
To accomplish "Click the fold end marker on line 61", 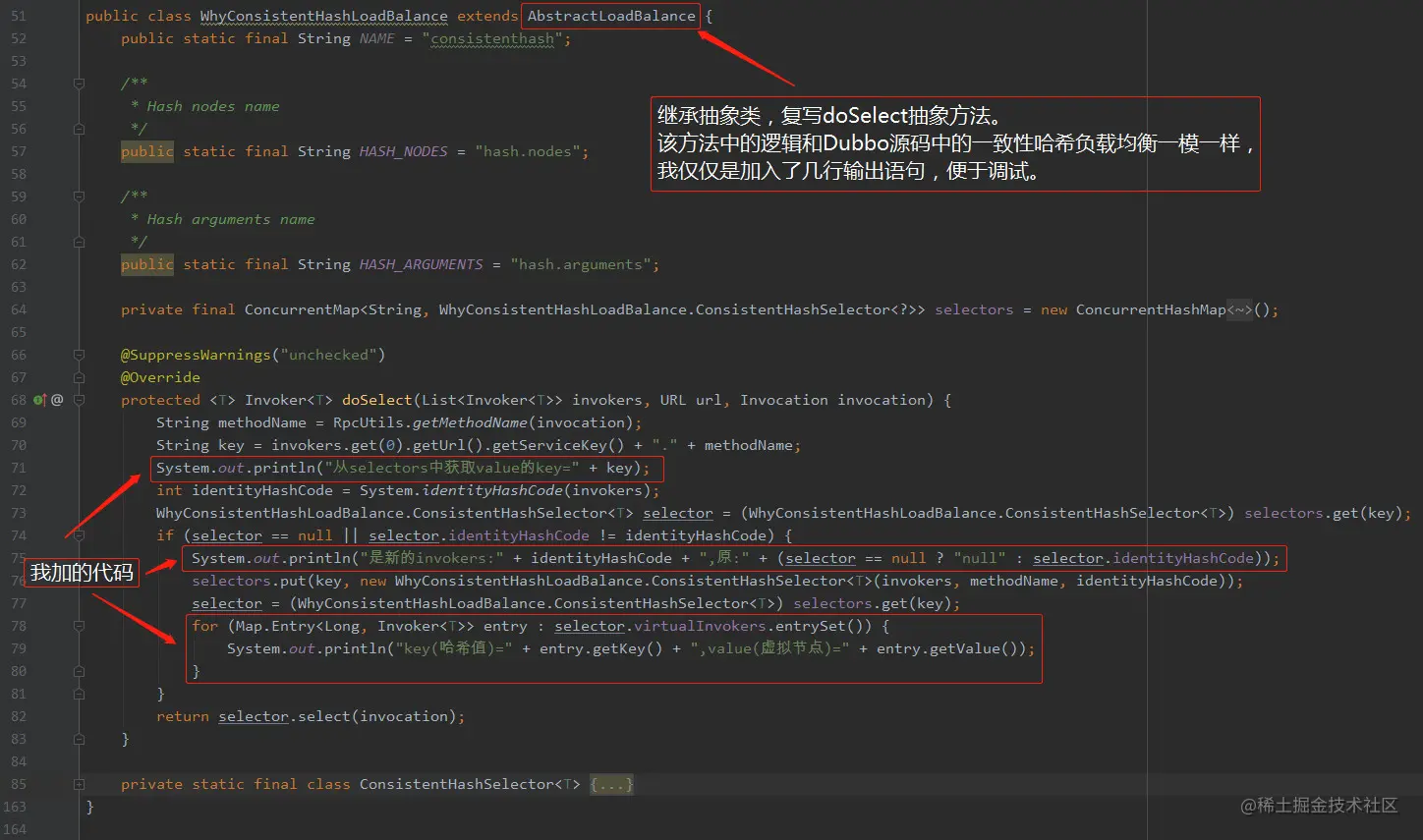I will point(80,242).
